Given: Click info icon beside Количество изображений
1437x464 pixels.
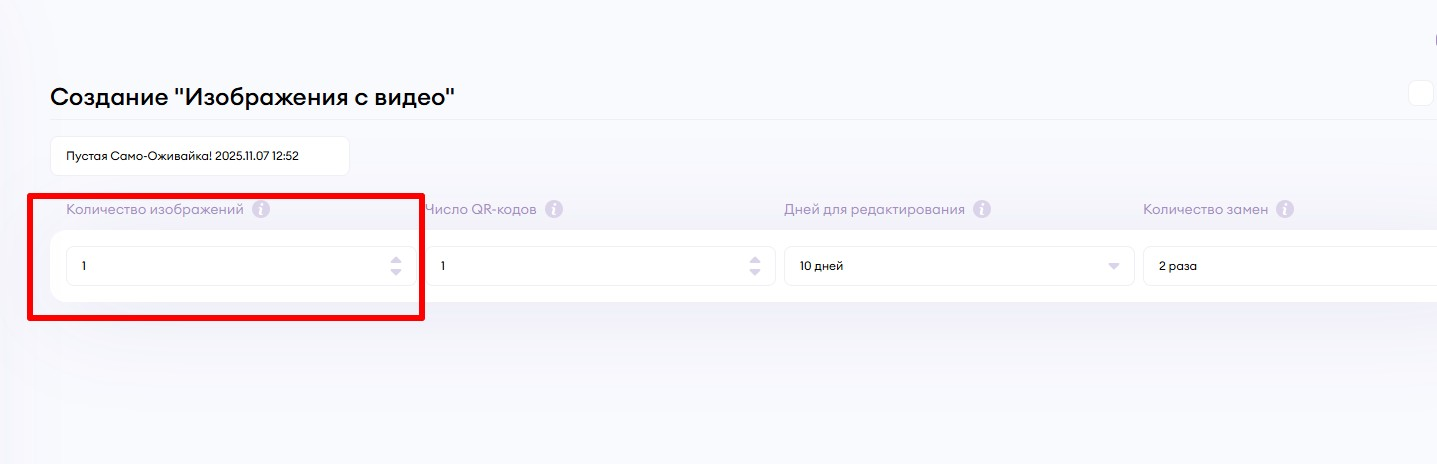Looking at the screenshot, I should pyautogui.click(x=261, y=210).
